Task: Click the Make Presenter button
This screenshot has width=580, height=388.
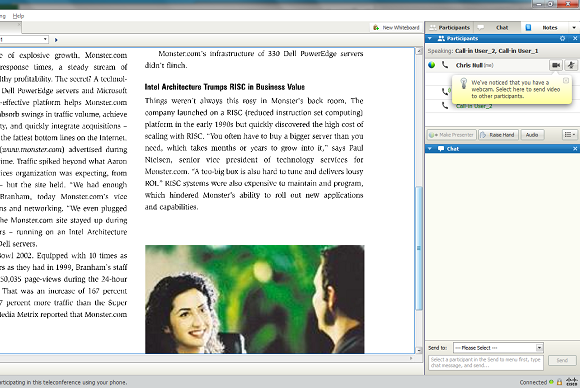Action: pos(452,135)
